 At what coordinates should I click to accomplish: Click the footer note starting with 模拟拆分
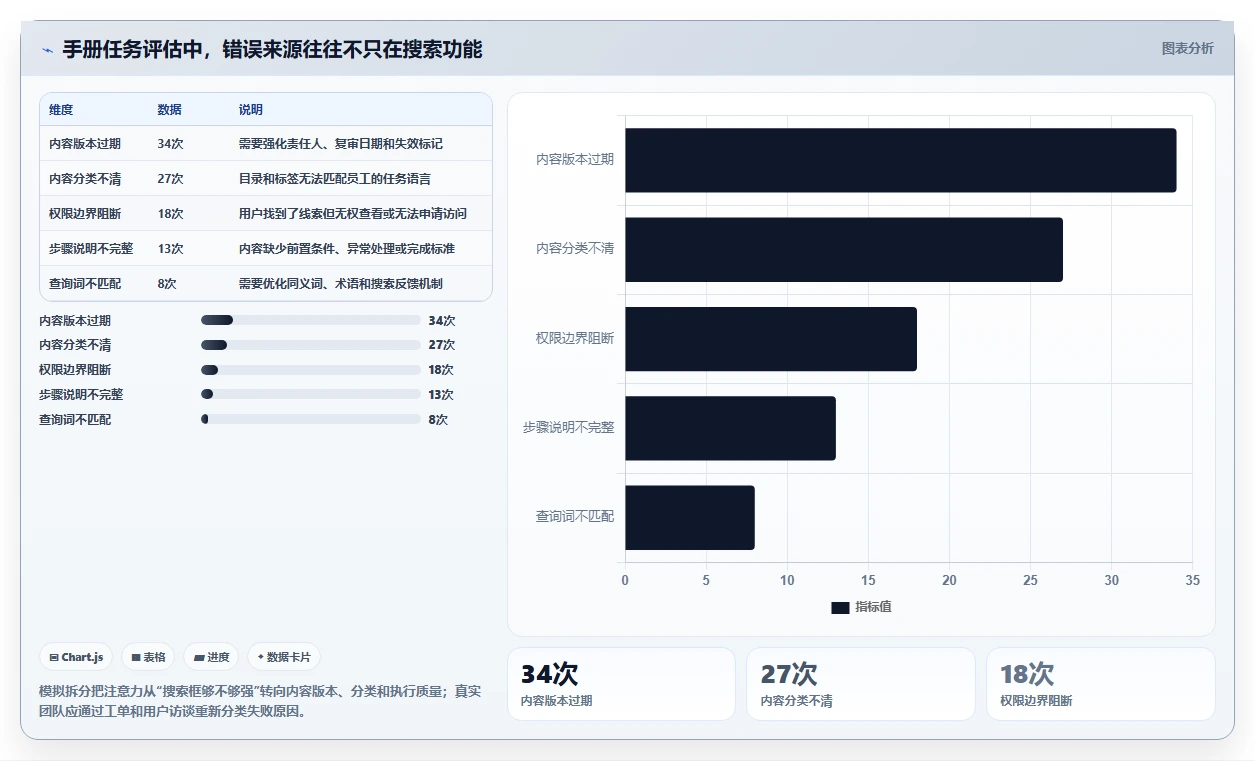pyautogui.click(x=260, y=701)
